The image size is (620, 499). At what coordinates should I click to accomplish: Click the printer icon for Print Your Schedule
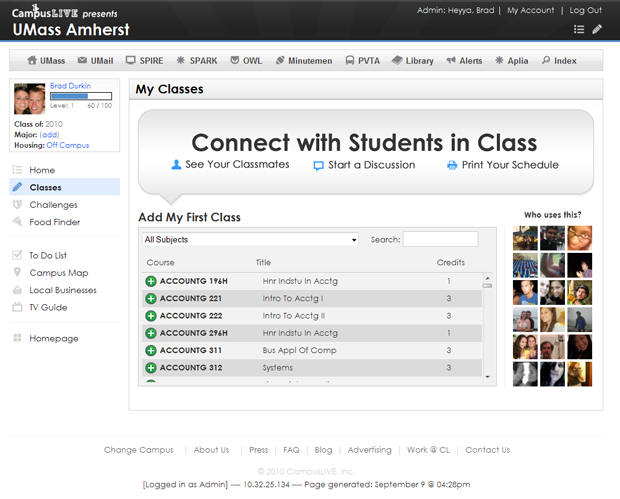(452, 165)
